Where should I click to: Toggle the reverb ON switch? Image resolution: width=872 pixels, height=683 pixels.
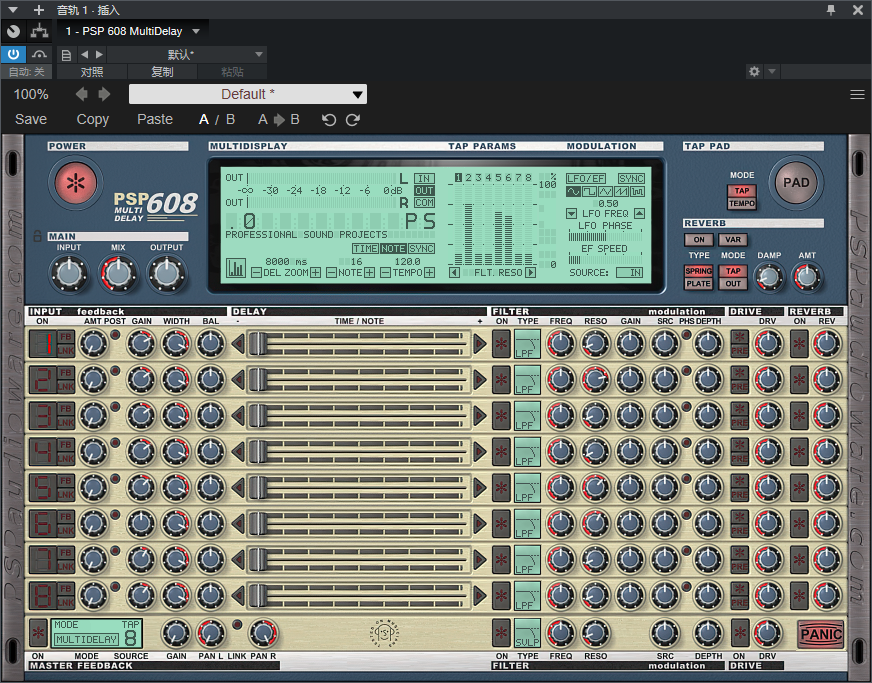point(698,240)
